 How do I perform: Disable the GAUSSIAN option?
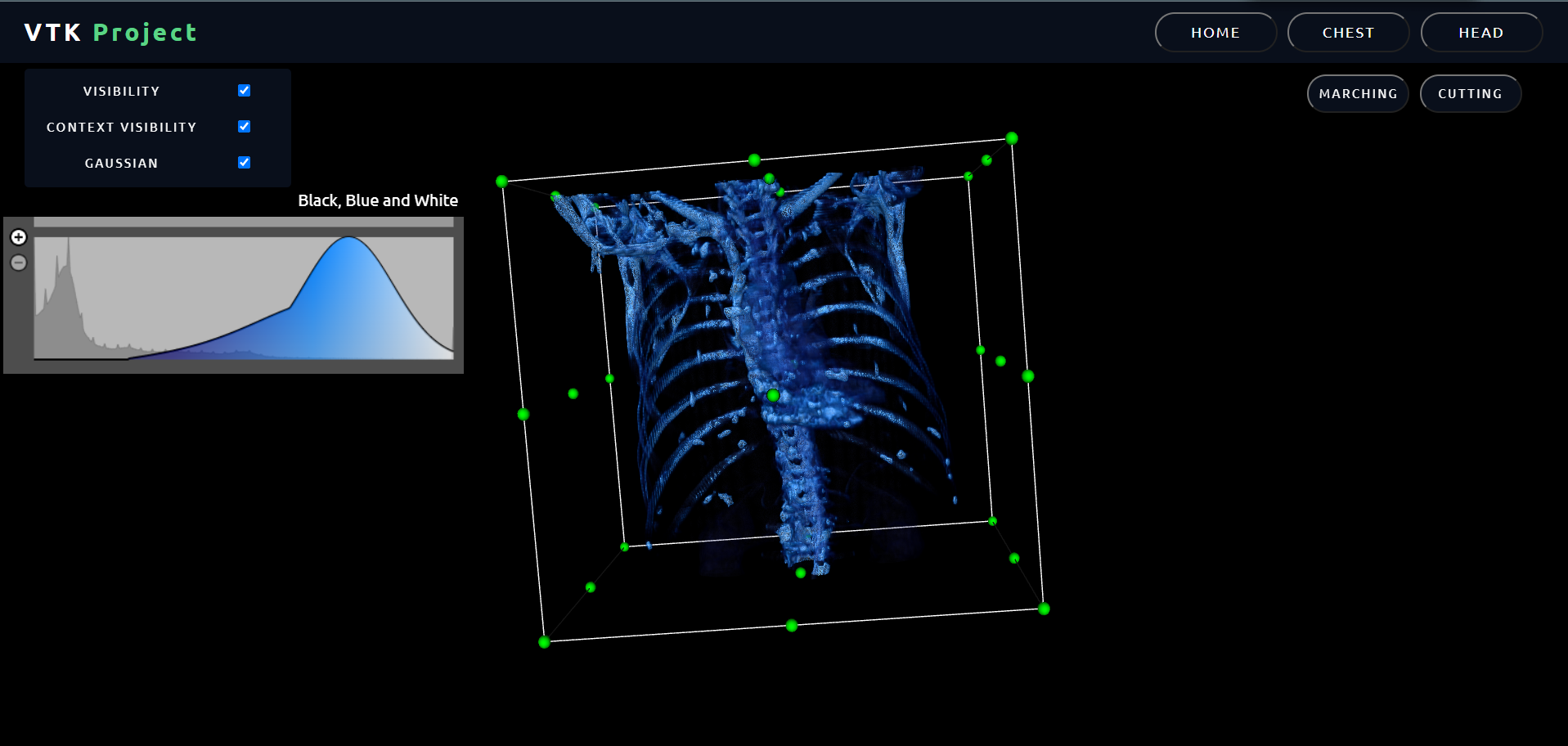point(244,162)
